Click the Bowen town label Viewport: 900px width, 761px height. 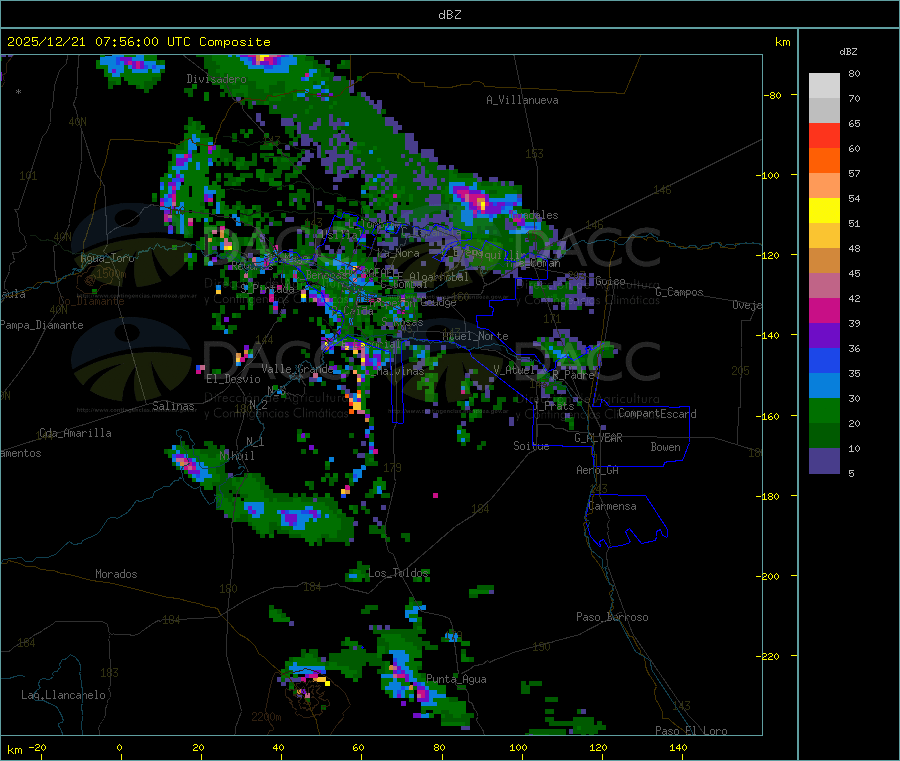666,447
